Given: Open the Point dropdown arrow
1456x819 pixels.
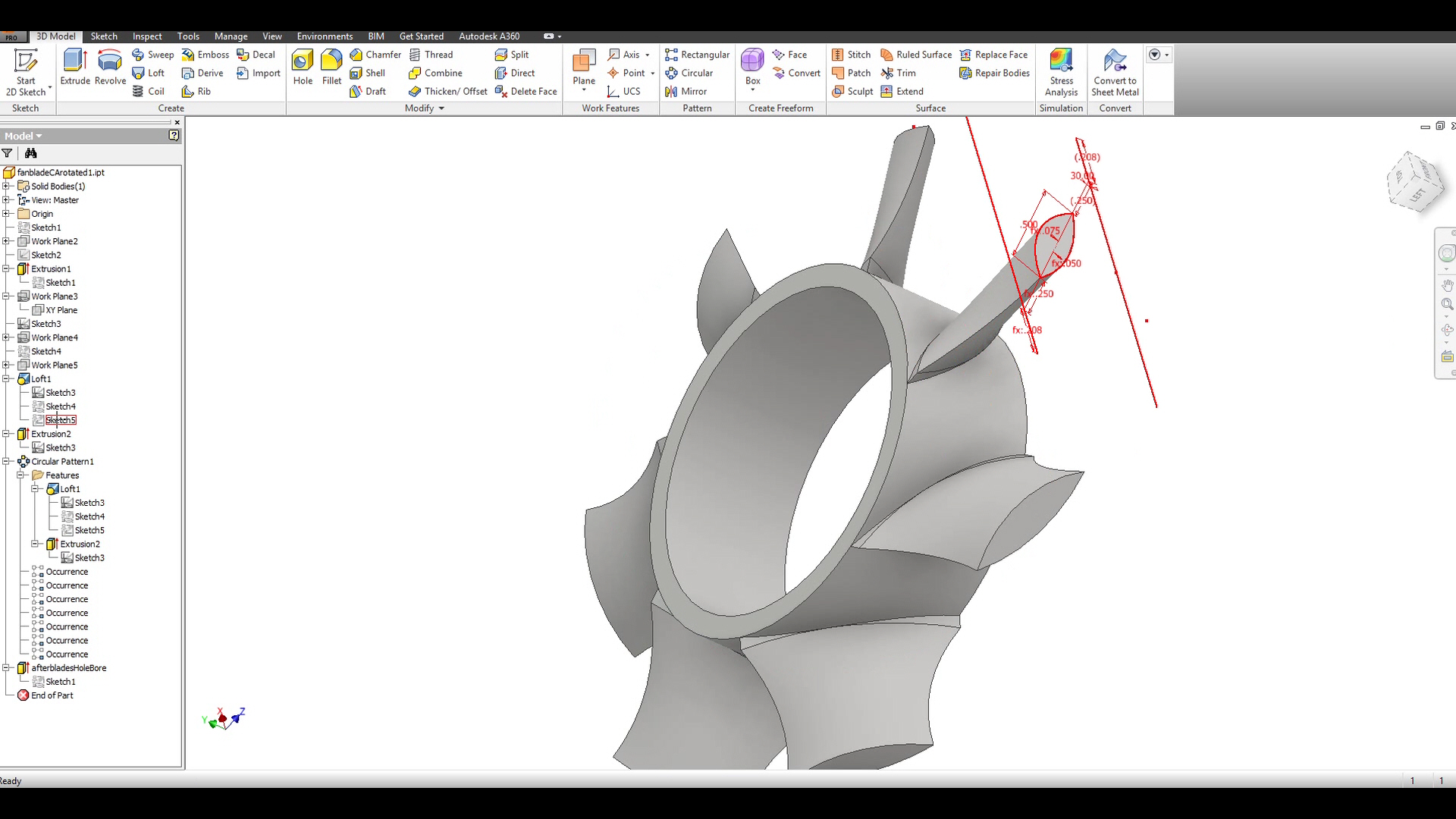Looking at the screenshot, I should click(x=652, y=73).
